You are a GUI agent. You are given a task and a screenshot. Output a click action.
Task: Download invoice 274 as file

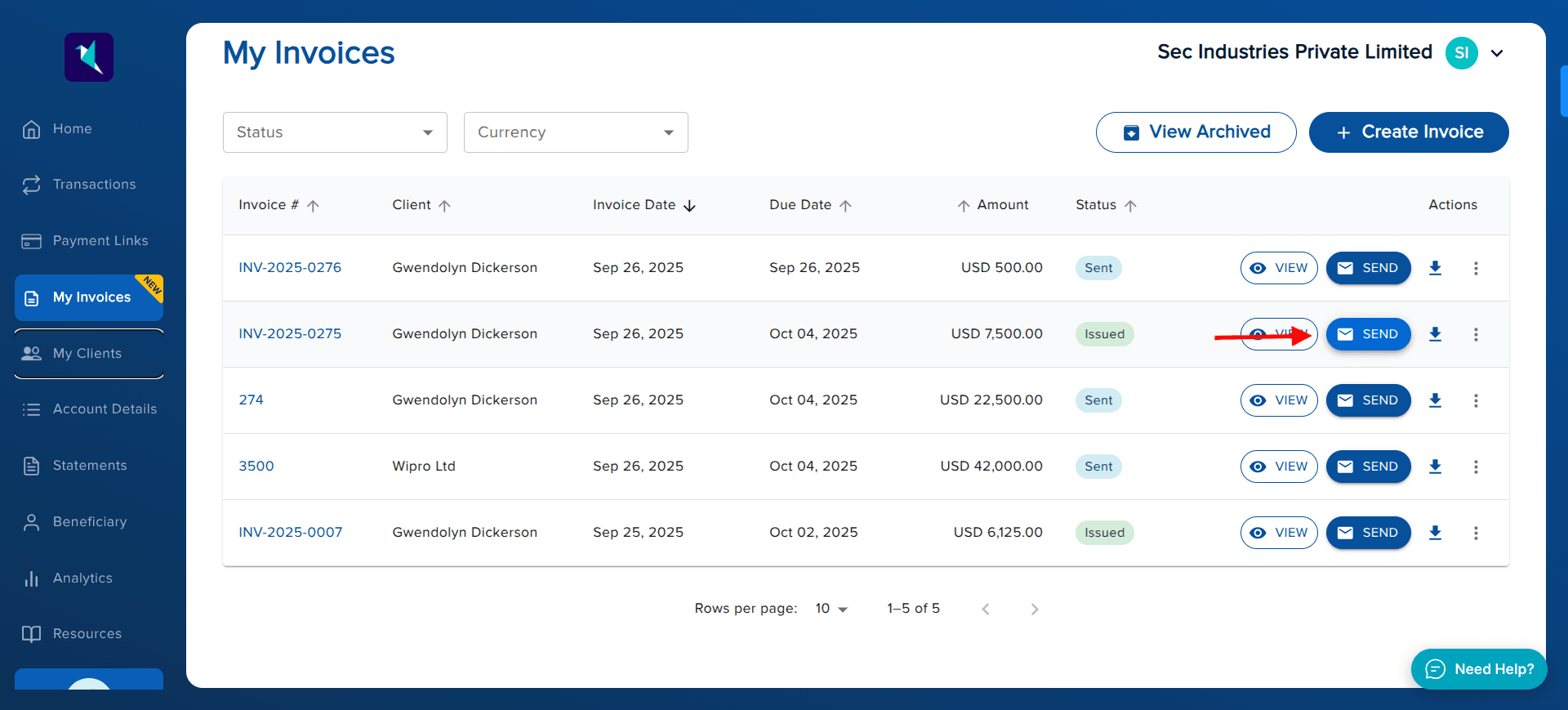[1435, 400]
